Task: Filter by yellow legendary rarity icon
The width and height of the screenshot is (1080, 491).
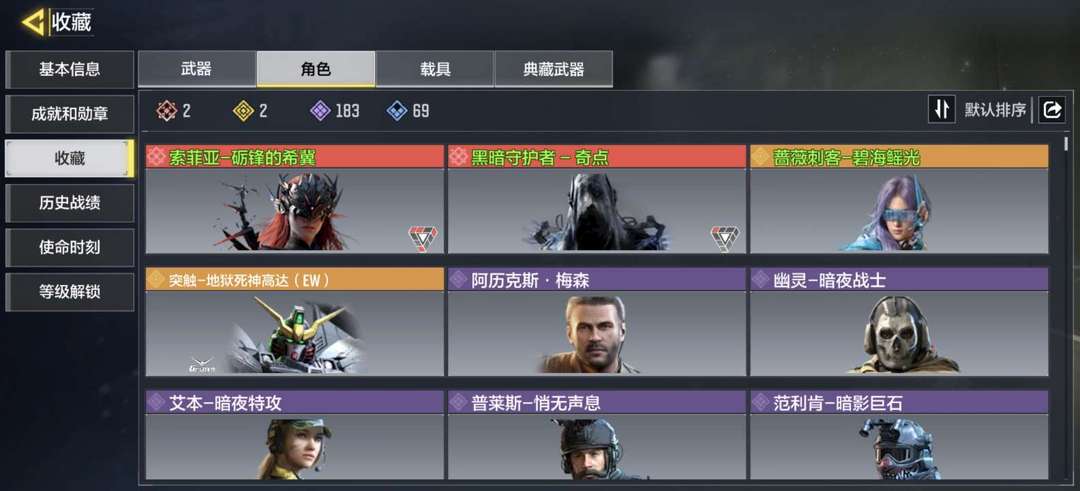Action: 244,111
